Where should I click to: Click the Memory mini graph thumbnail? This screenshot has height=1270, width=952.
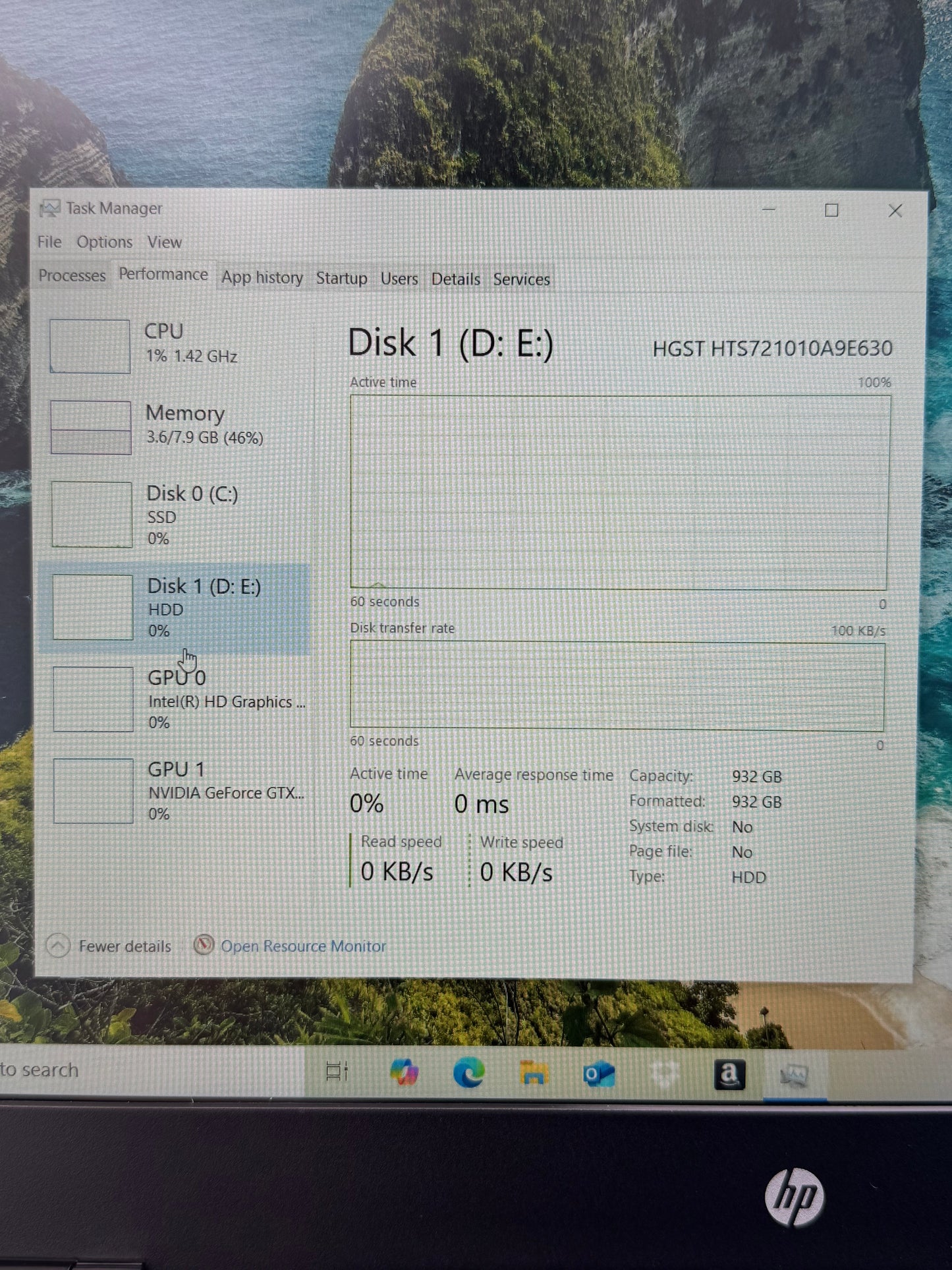pyautogui.click(x=91, y=427)
